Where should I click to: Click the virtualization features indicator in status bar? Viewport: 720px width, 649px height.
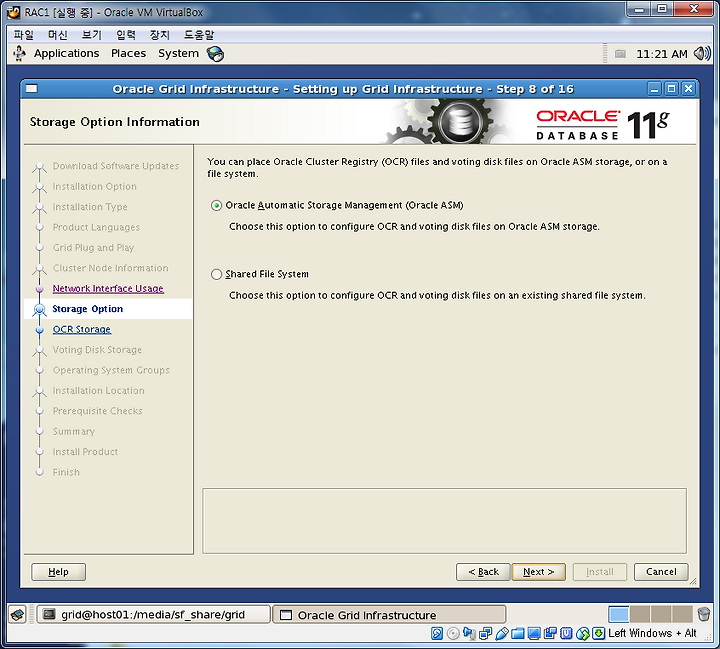point(566,634)
